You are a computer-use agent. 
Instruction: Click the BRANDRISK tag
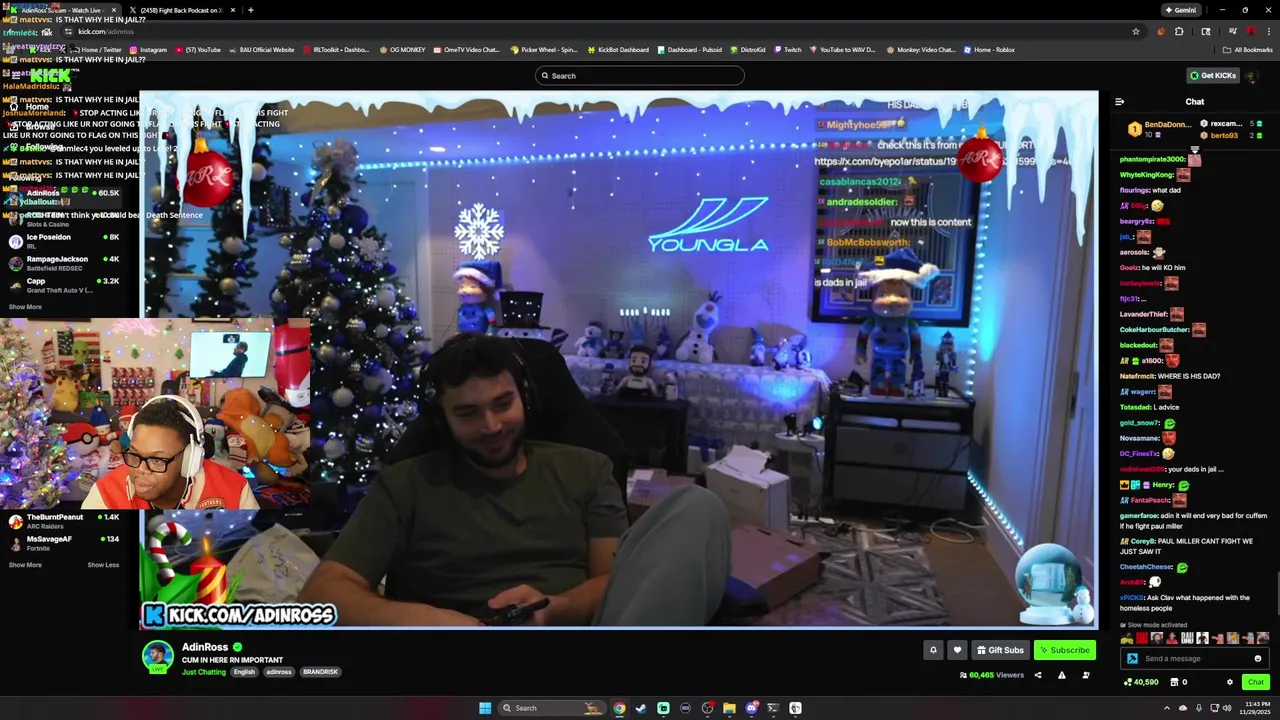coord(320,672)
